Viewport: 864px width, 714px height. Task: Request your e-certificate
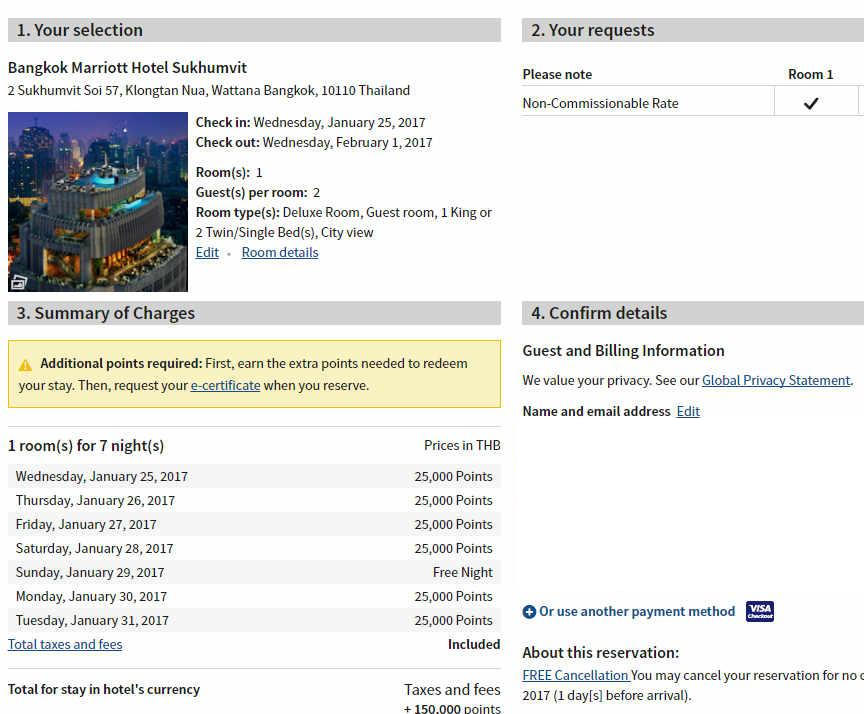pyautogui.click(x=225, y=384)
